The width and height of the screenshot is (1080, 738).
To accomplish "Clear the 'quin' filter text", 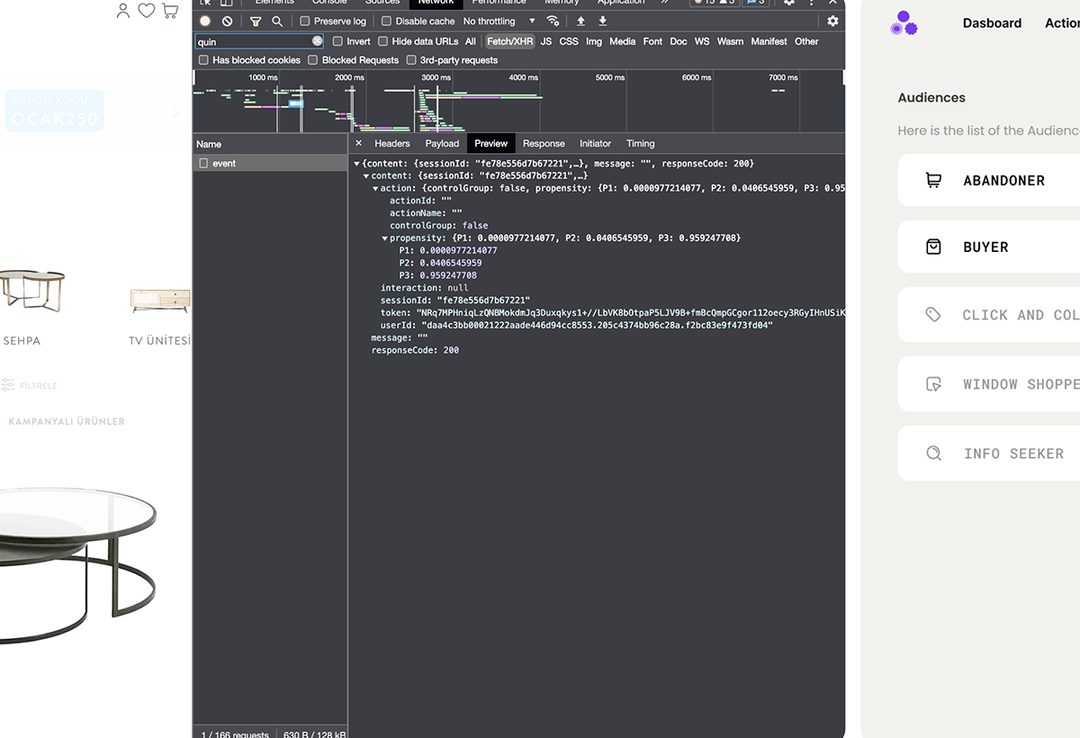I will pos(317,41).
